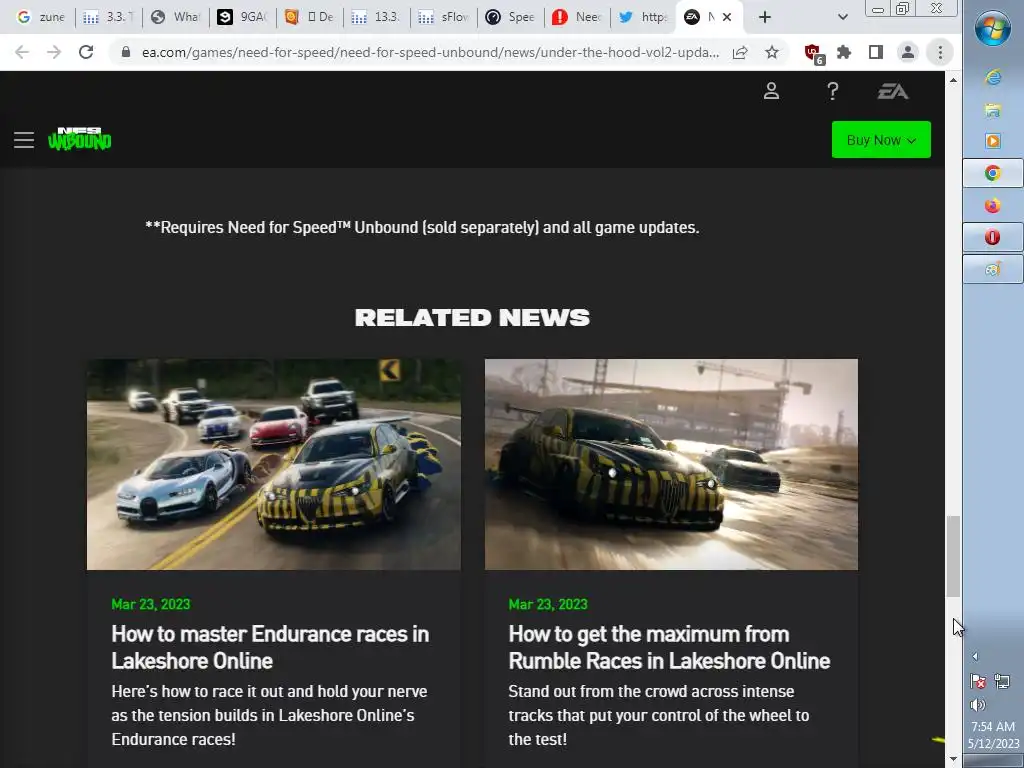The height and width of the screenshot is (768, 1024).
Task: Switch to the '3.3.' tab
Action: pos(108,17)
